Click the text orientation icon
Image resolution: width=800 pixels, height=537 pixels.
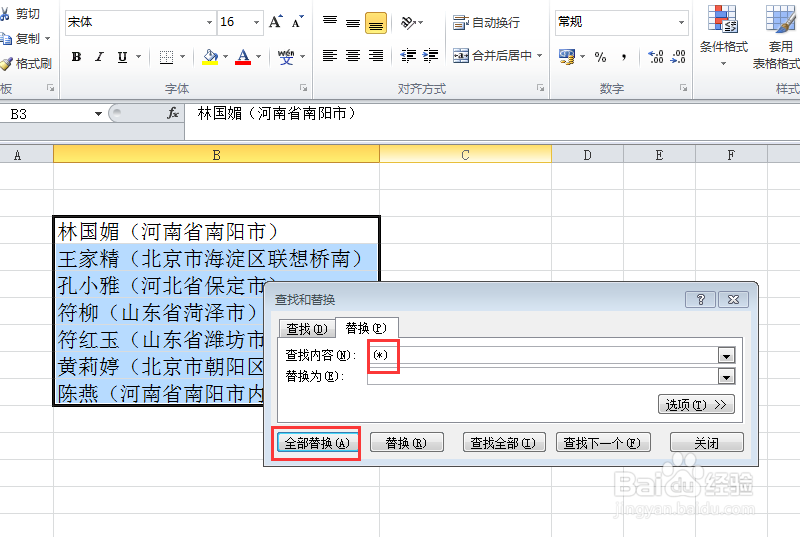point(409,22)
